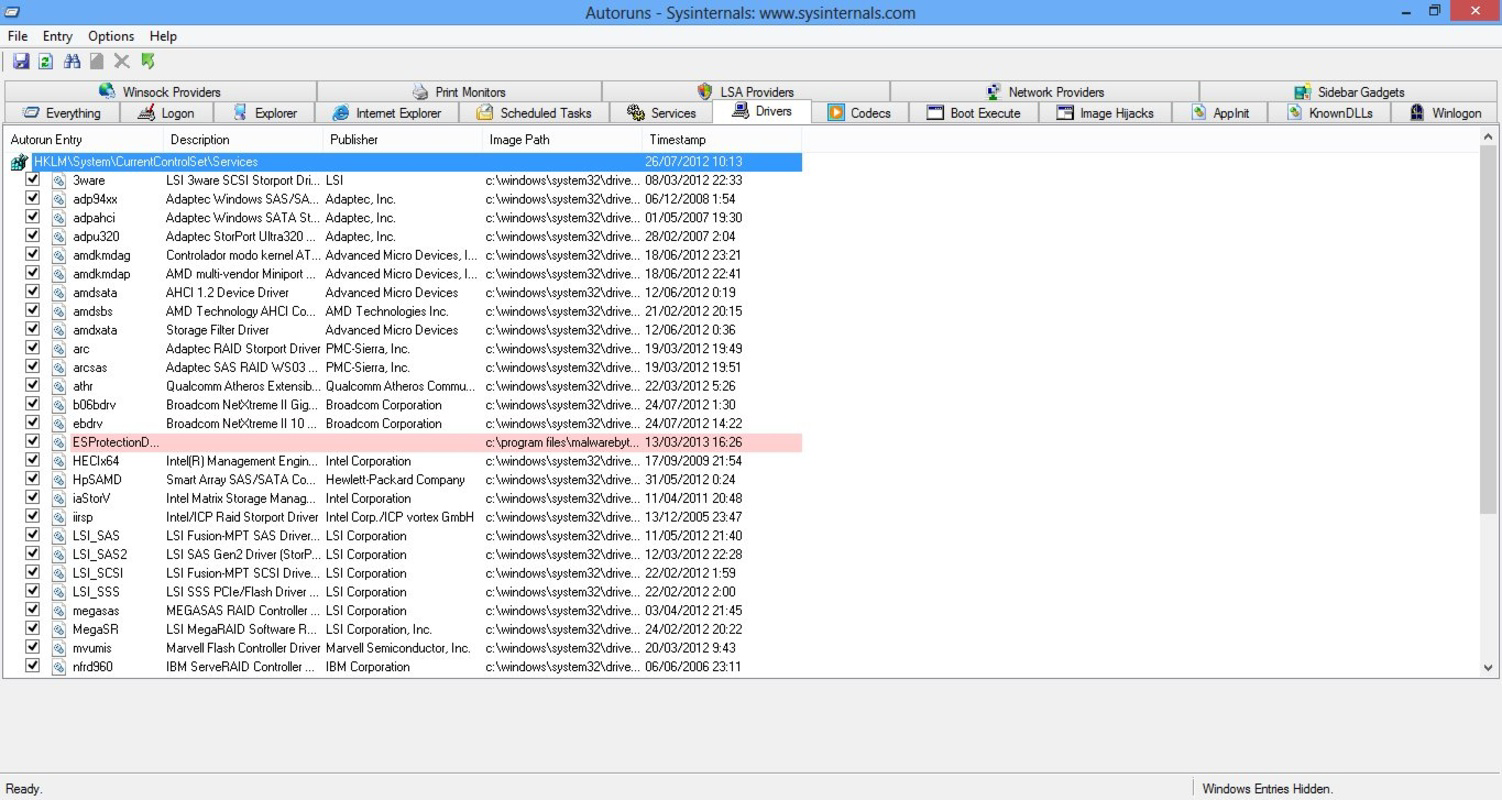Screen dimensions: 1502x800
Task: Toggle the amdkmdap entry checkbox
Action: click(x=32, y=273)
